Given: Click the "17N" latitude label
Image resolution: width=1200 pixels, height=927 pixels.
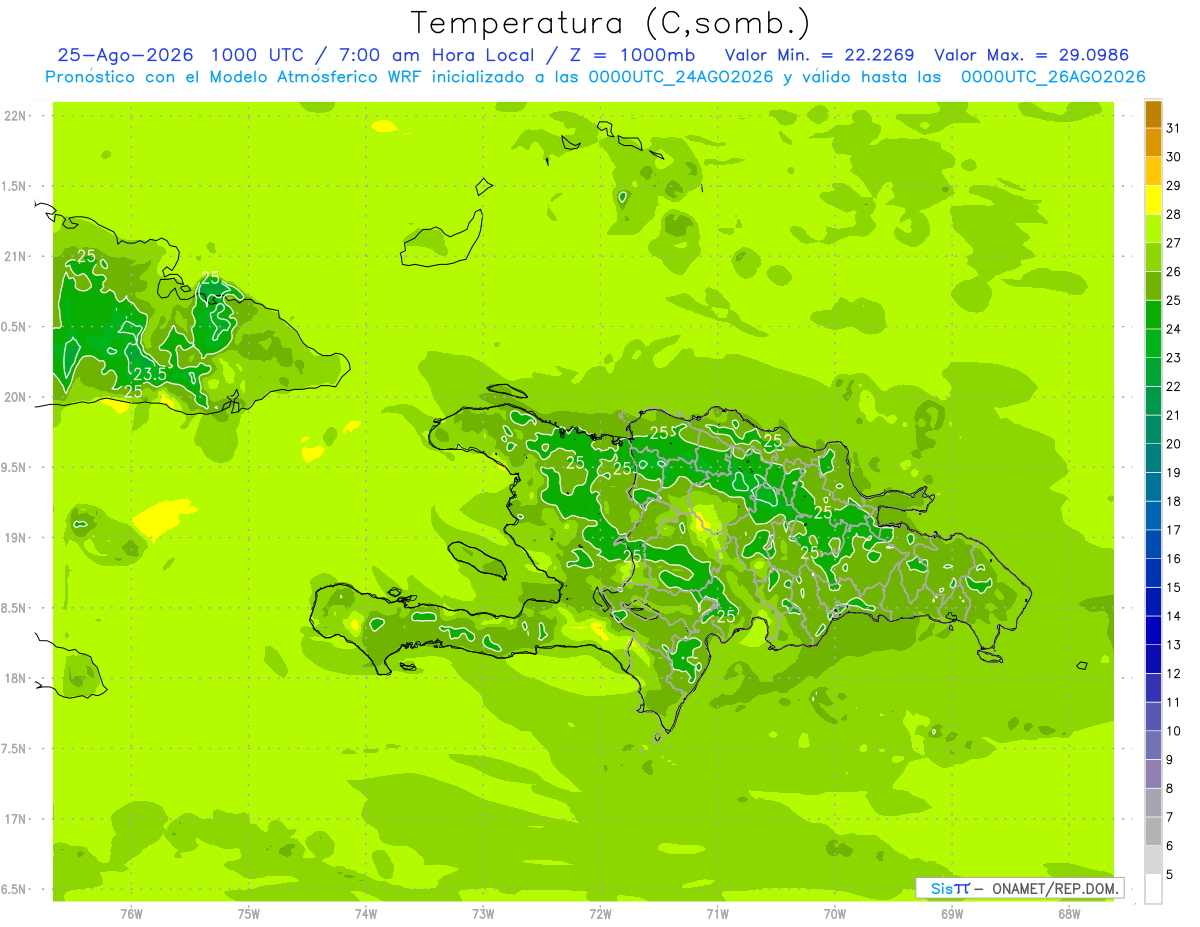Looking at the screenshot, I should click(x=14, y=819).
